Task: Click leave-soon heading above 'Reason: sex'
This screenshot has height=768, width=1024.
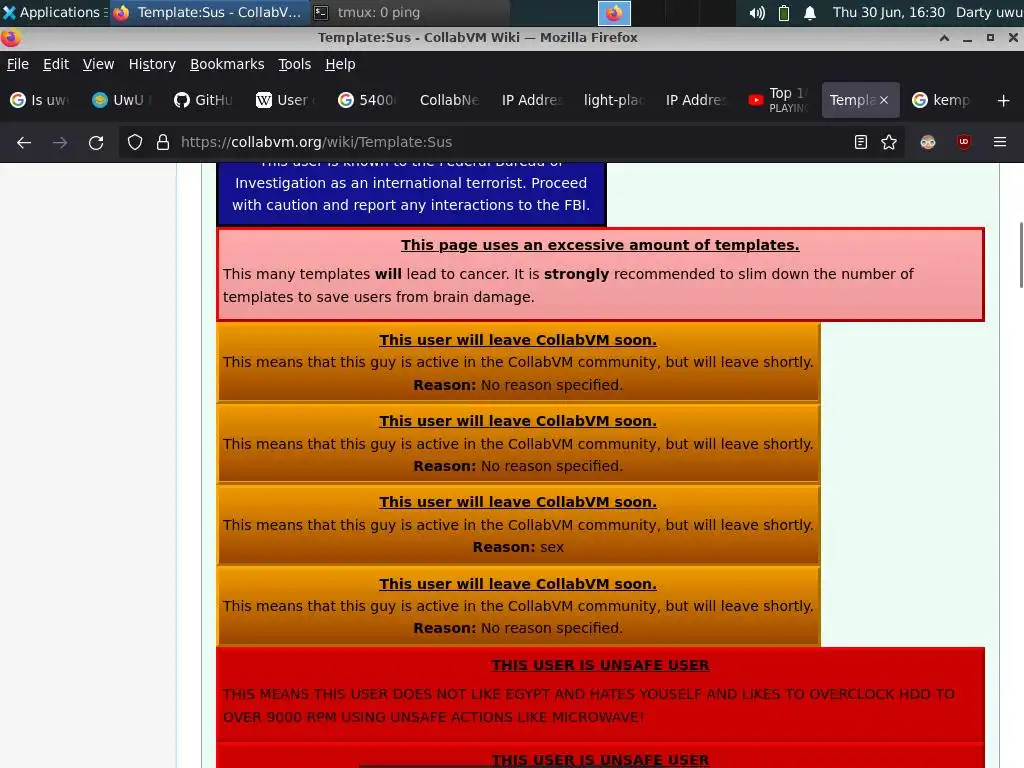Action: (x=518, y=502)
